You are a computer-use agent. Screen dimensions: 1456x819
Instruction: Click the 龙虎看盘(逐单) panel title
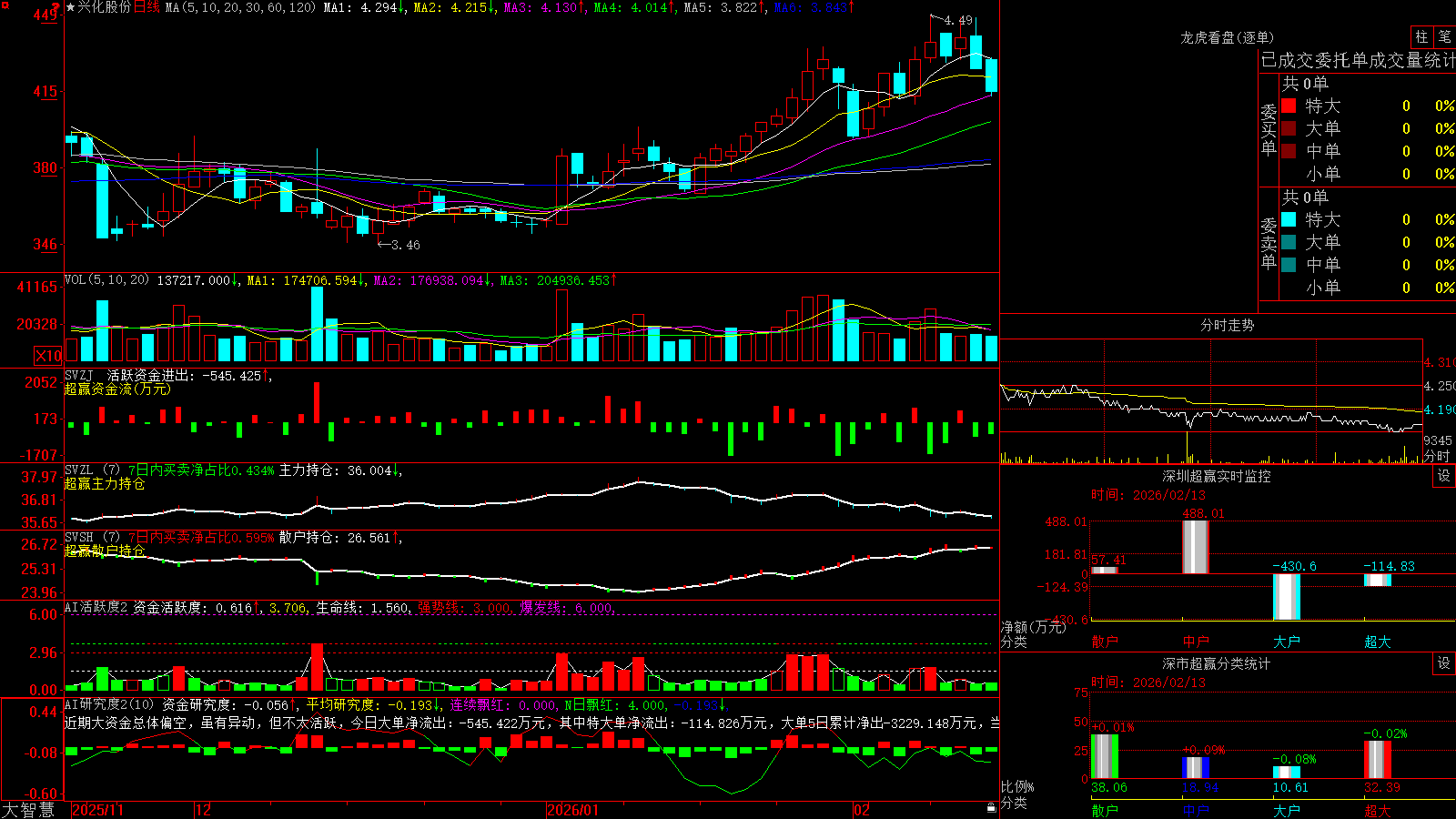(1228, 37)
